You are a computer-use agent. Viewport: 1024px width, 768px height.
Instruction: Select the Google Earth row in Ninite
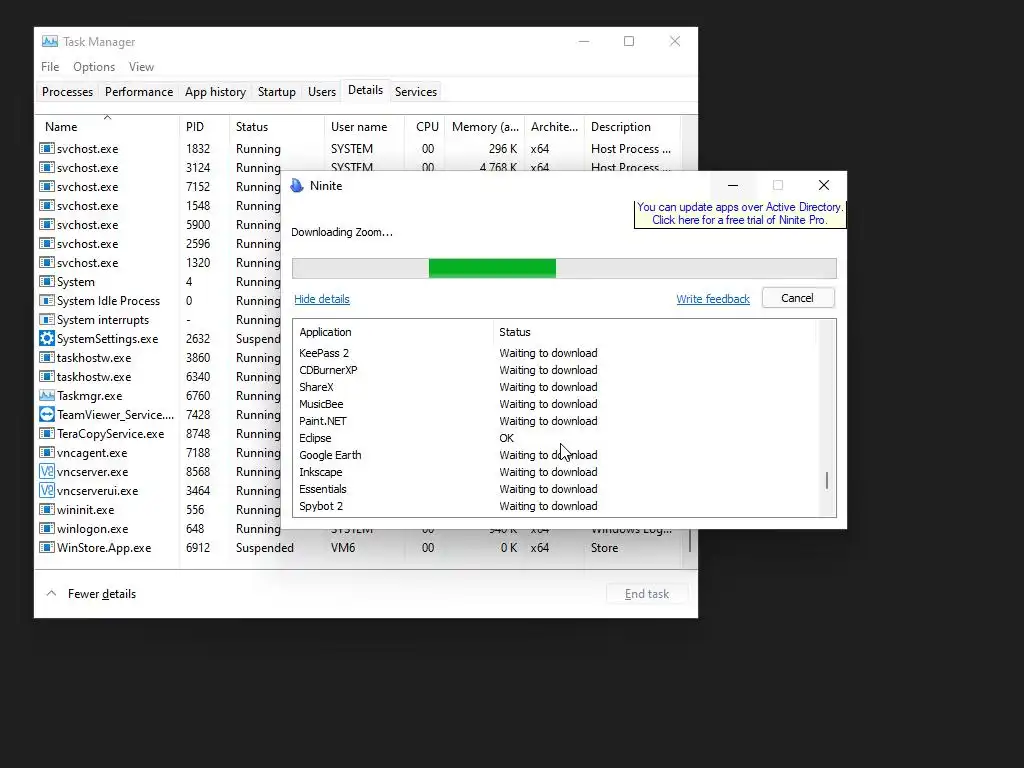(x=555, y=455)
